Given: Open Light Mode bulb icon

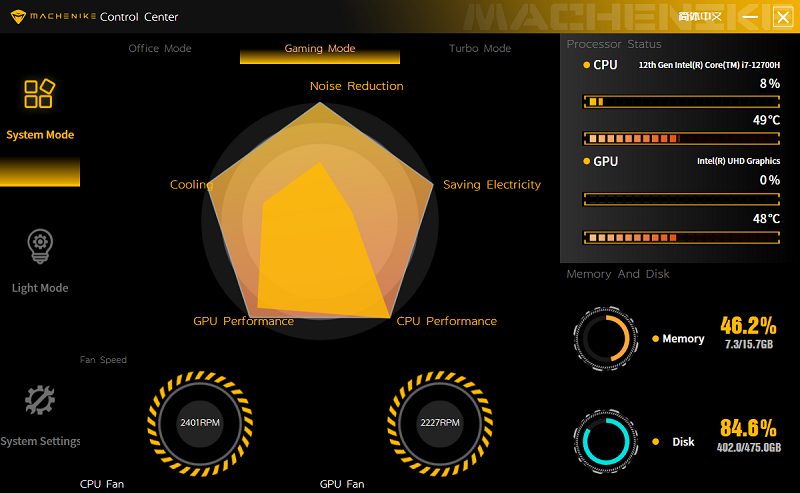Looking at the screenshot, I should coord(39,246).
